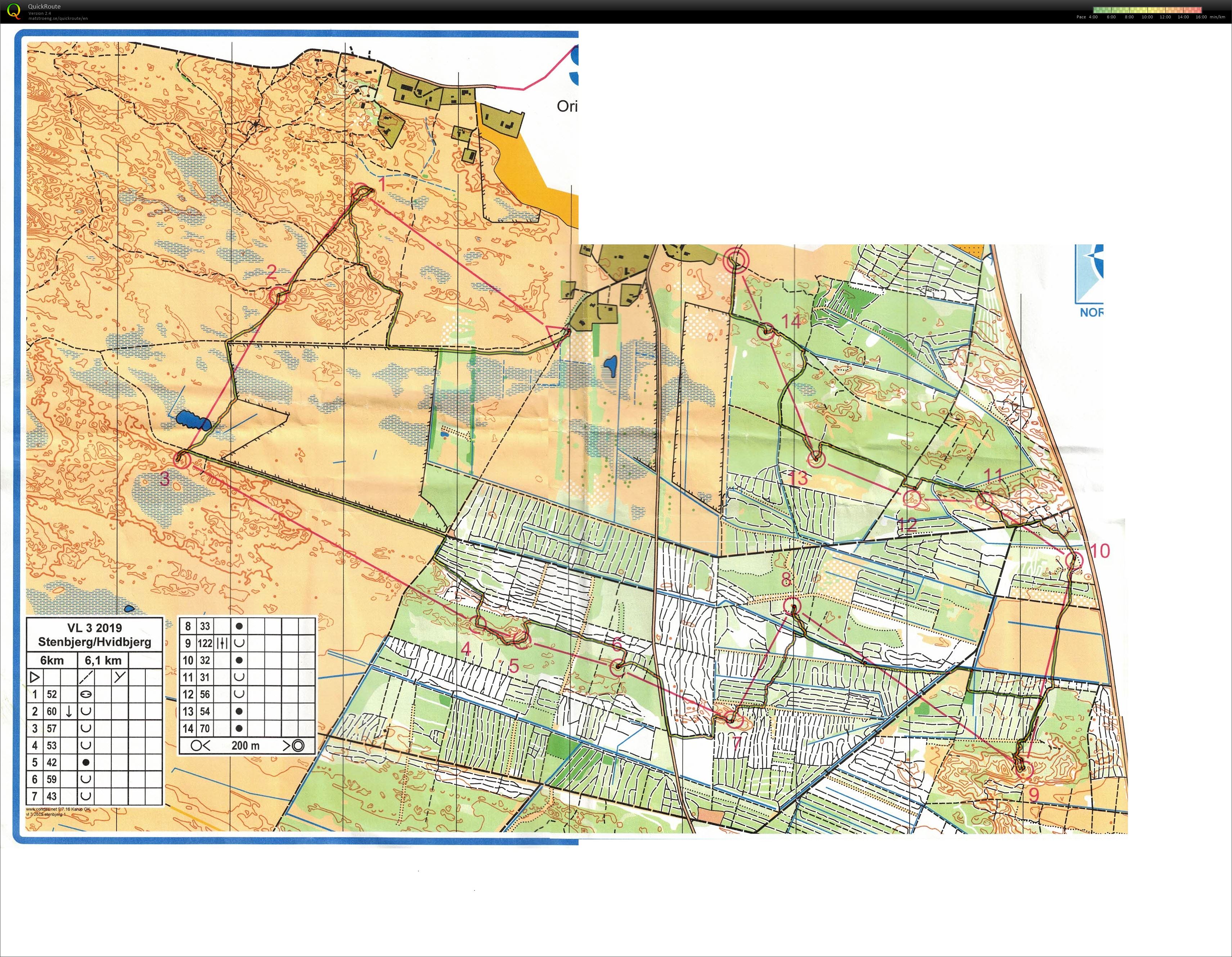Viewport: 1232px width, 957px height.
Task: Select control circle 8 on the map
Action: 792,606
